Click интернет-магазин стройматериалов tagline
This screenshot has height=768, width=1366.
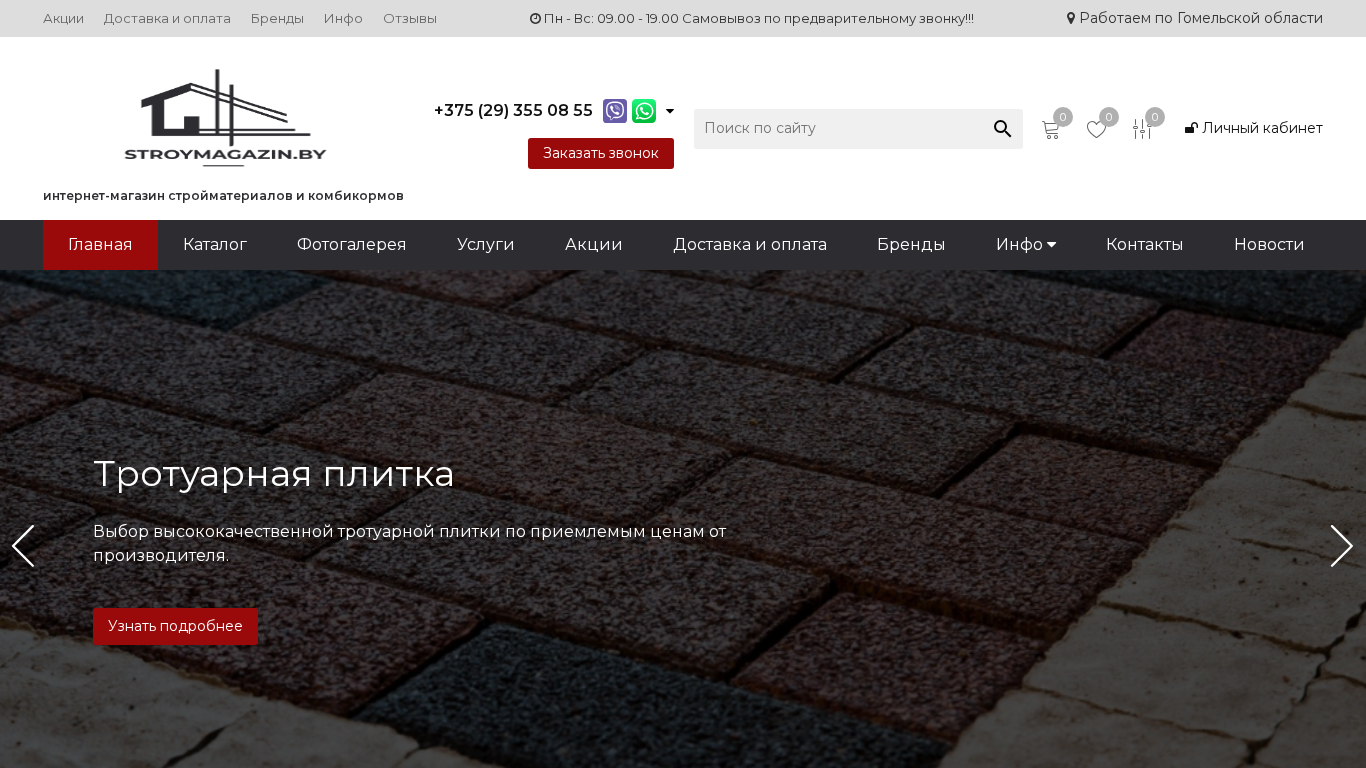223,196
